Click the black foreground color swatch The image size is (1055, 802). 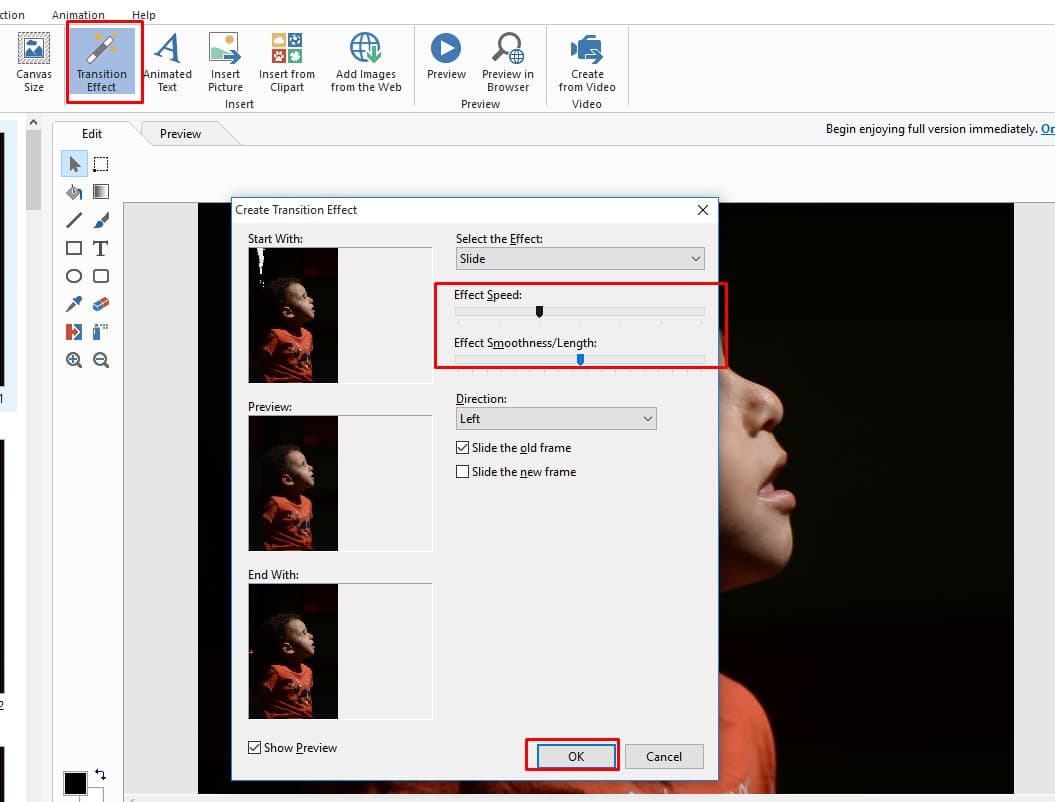click(x=75, y=783)
